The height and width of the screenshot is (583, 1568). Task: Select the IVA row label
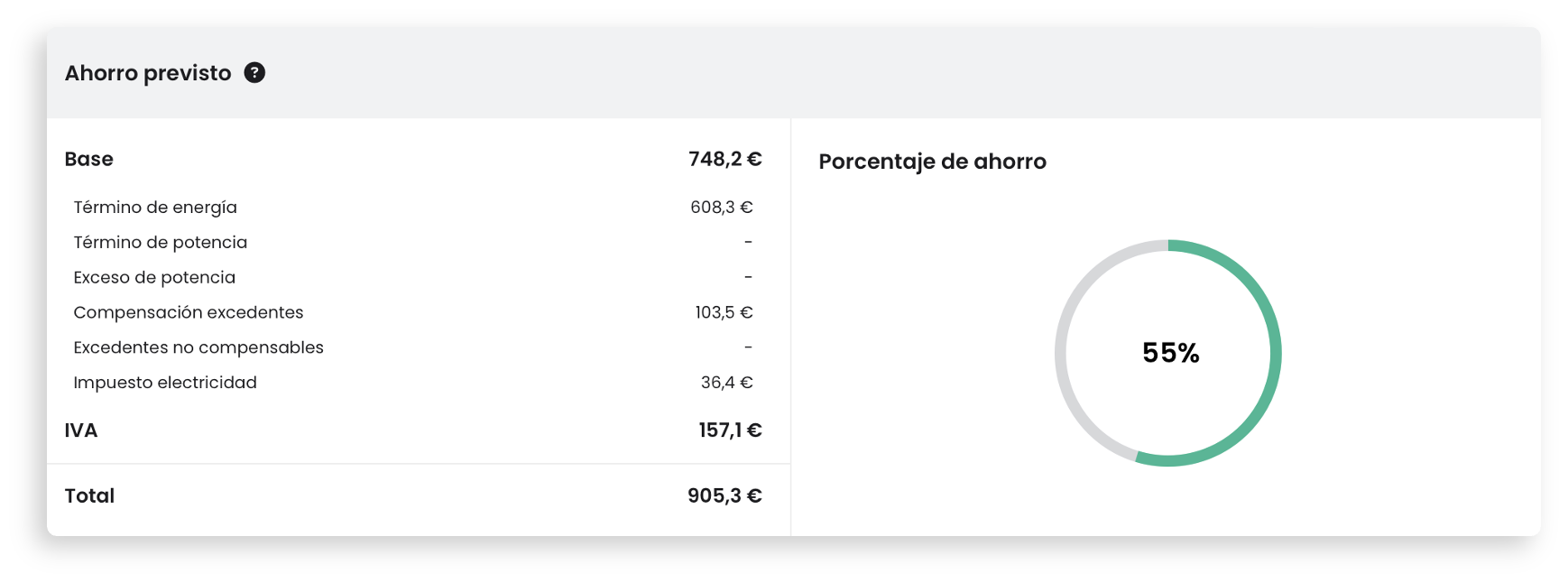pyautogui.click(x=81, y=430)
